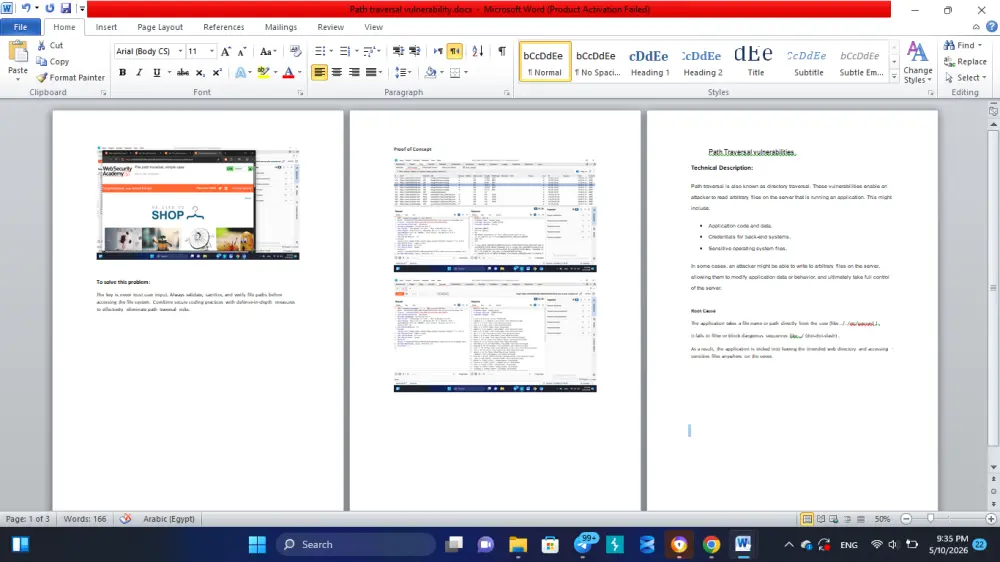Cut the selection with Cut

coord(50,45)
